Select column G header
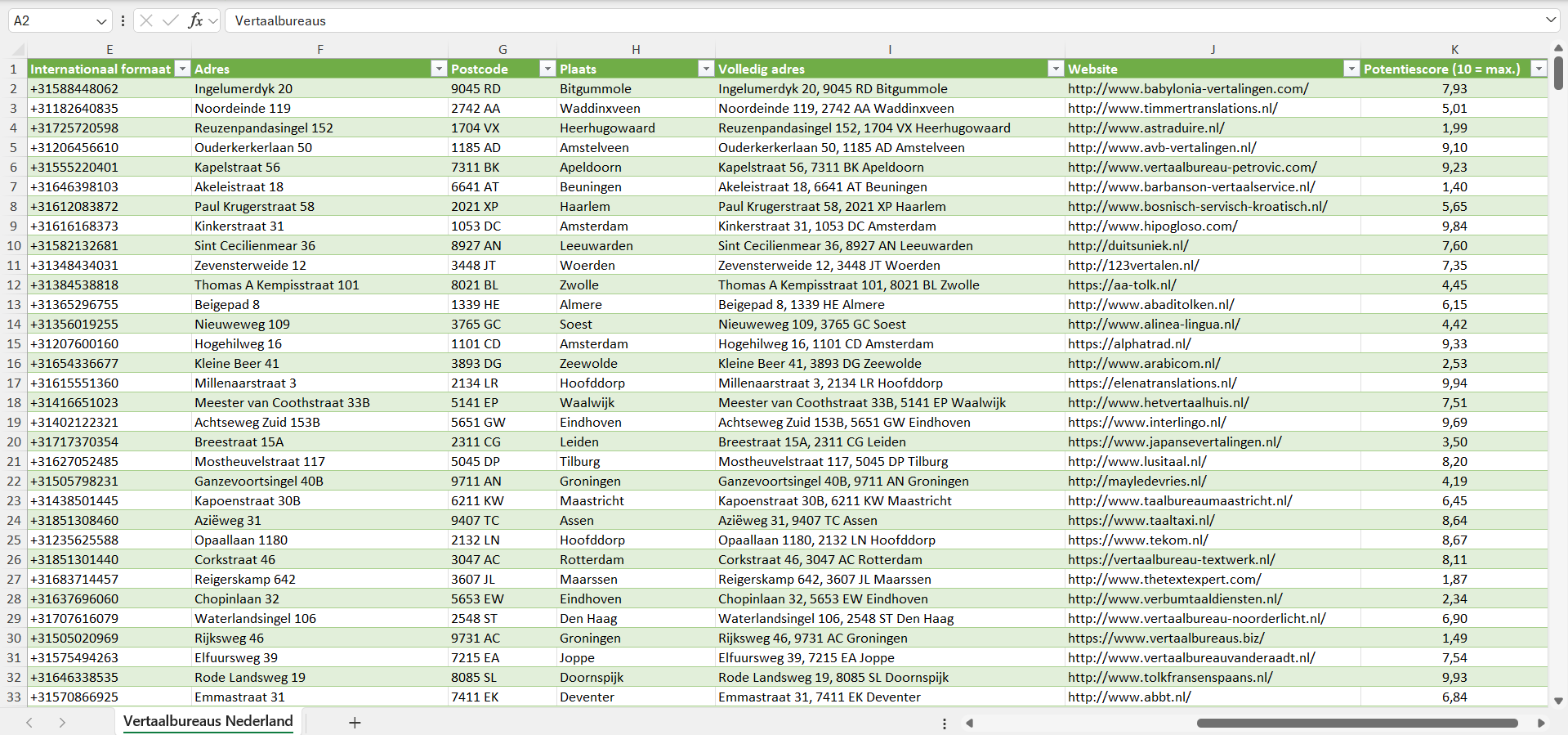 coord(503,49)
